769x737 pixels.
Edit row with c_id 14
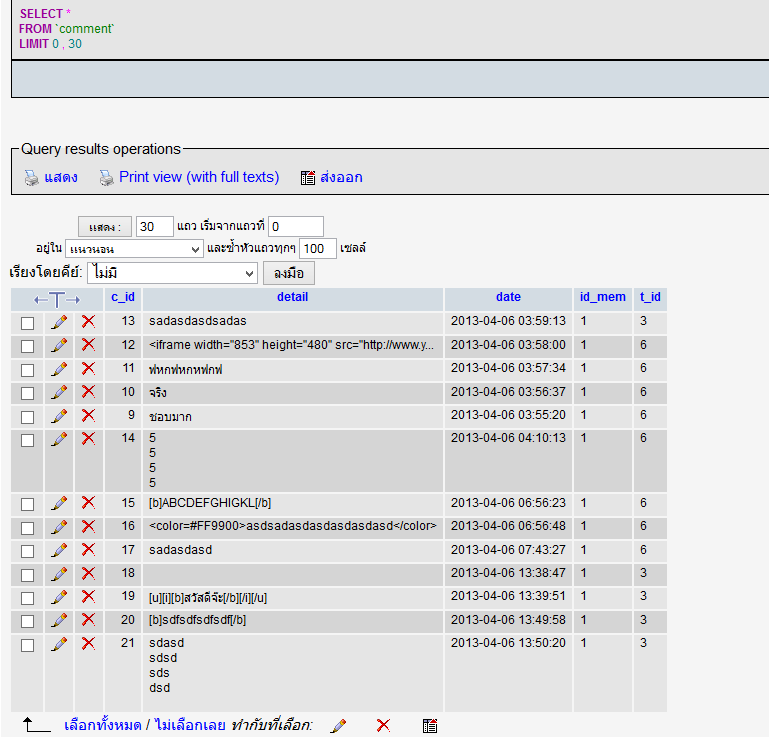(59, 439)
